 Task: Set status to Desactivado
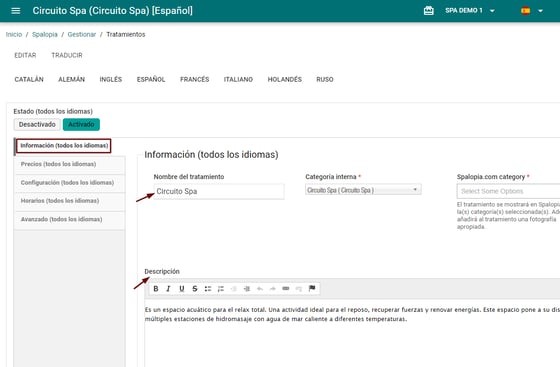coord(37,125)
